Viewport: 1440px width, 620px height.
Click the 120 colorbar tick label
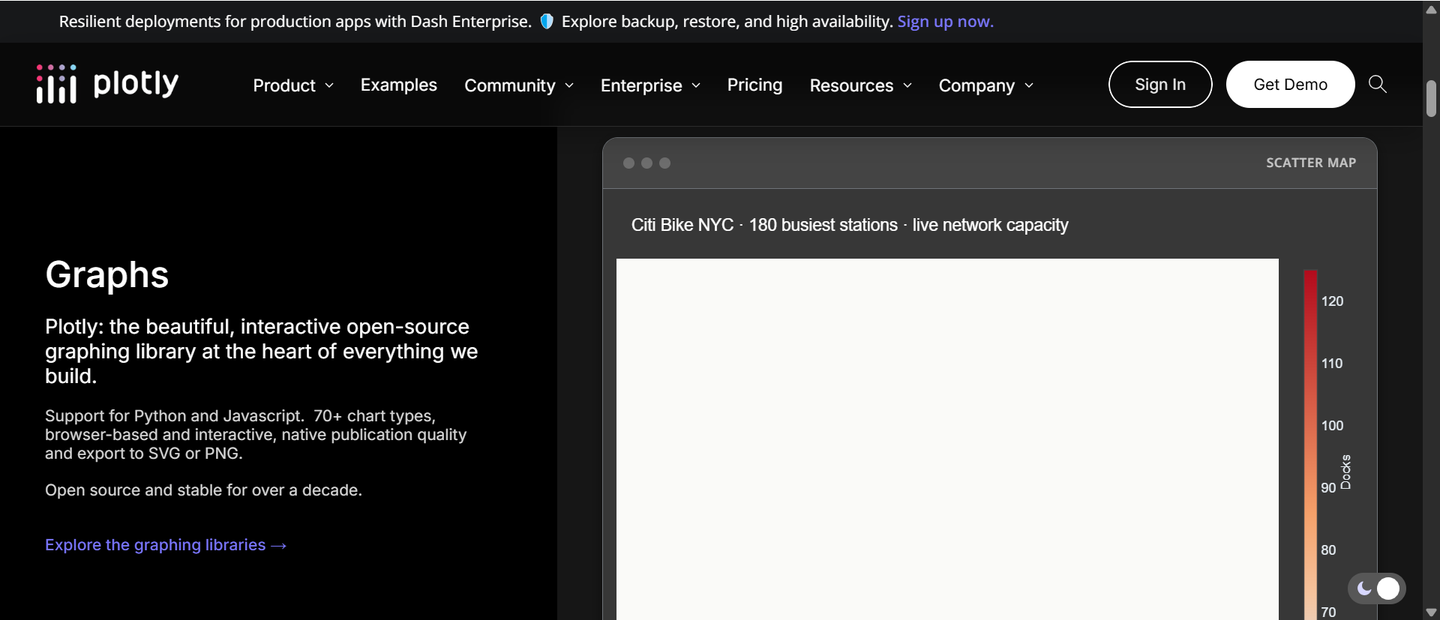[x=1332, y=301]
